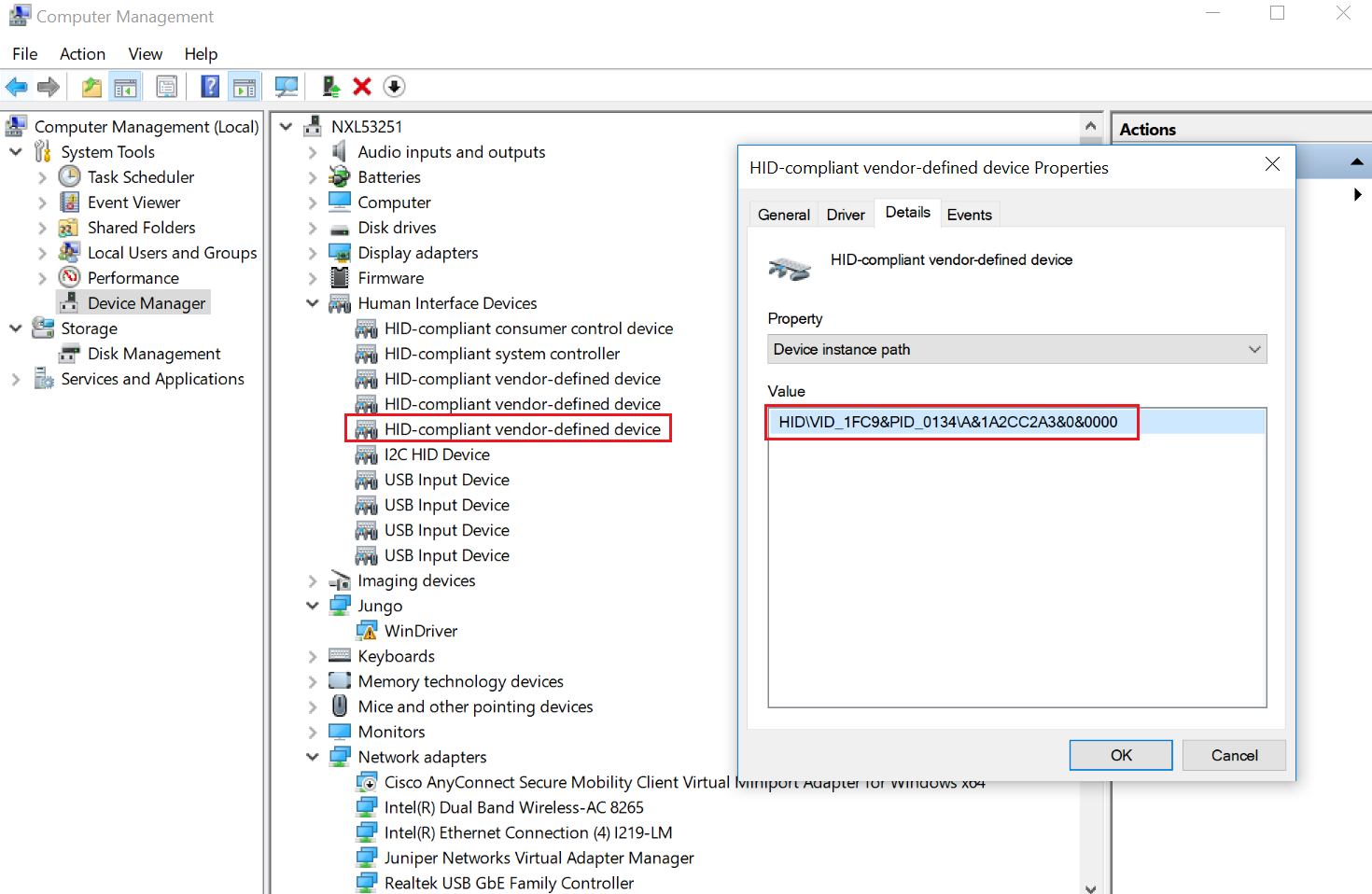Viewport: 1372px width, 894px height.
Task: Toggle Show/Hide Action Pane toolbar button
Action: 245,87
